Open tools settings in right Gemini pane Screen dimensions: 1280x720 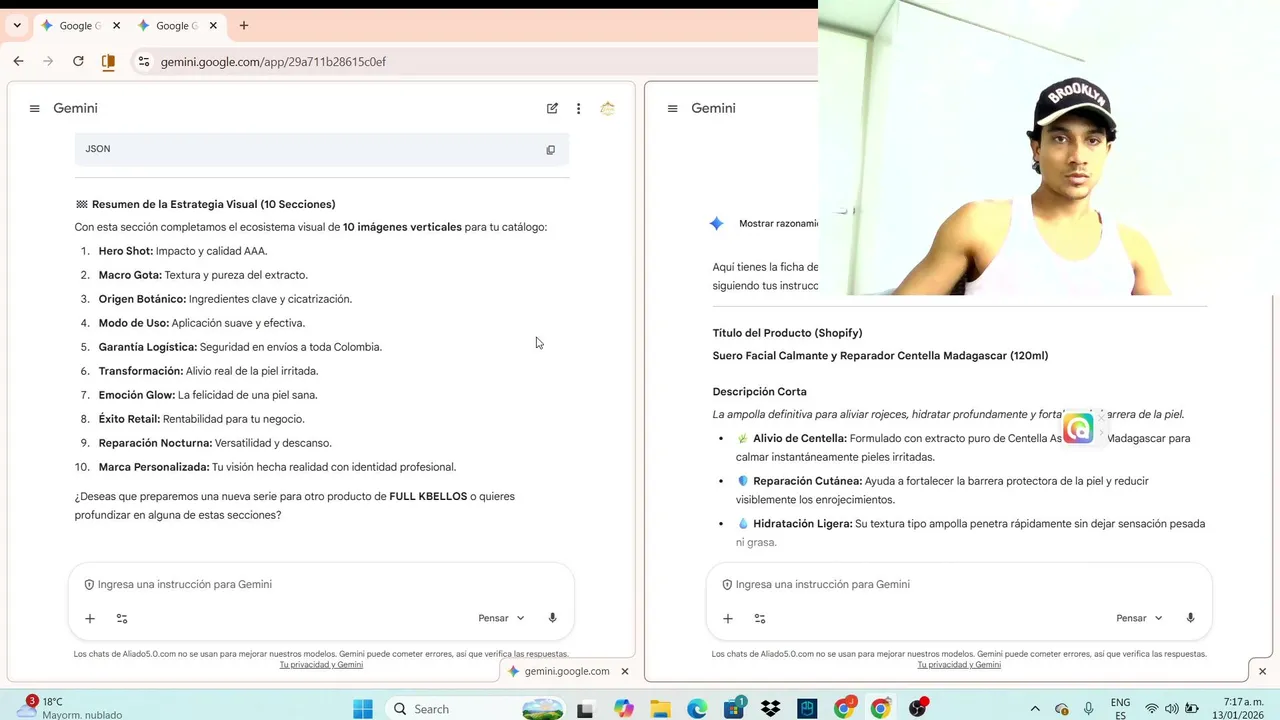760,619
